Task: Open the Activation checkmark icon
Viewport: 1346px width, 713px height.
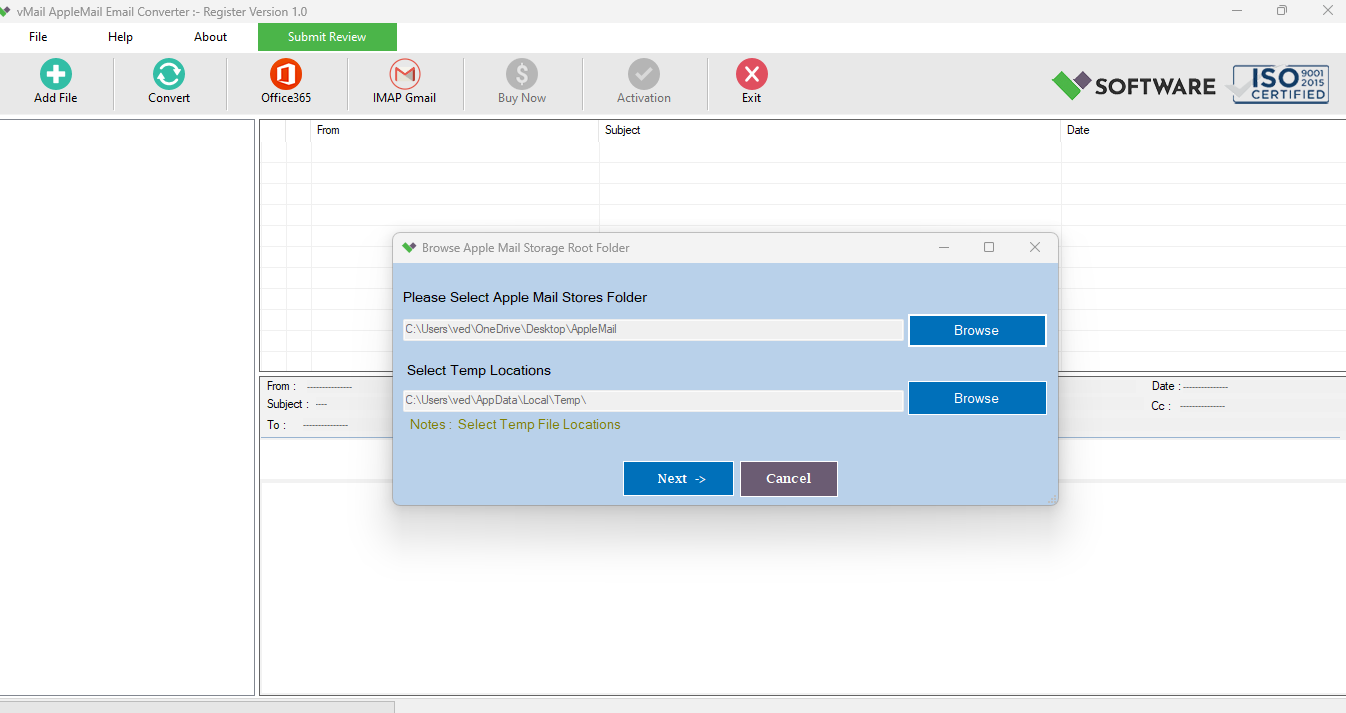Action: point(644,74)
